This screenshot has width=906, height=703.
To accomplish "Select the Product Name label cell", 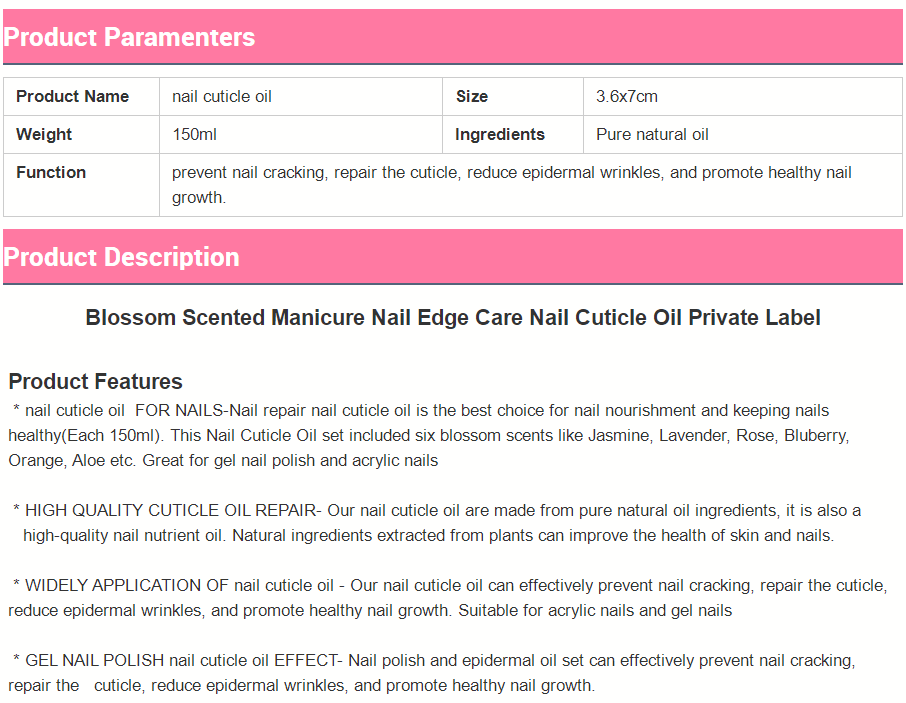I will click(73, 97).
